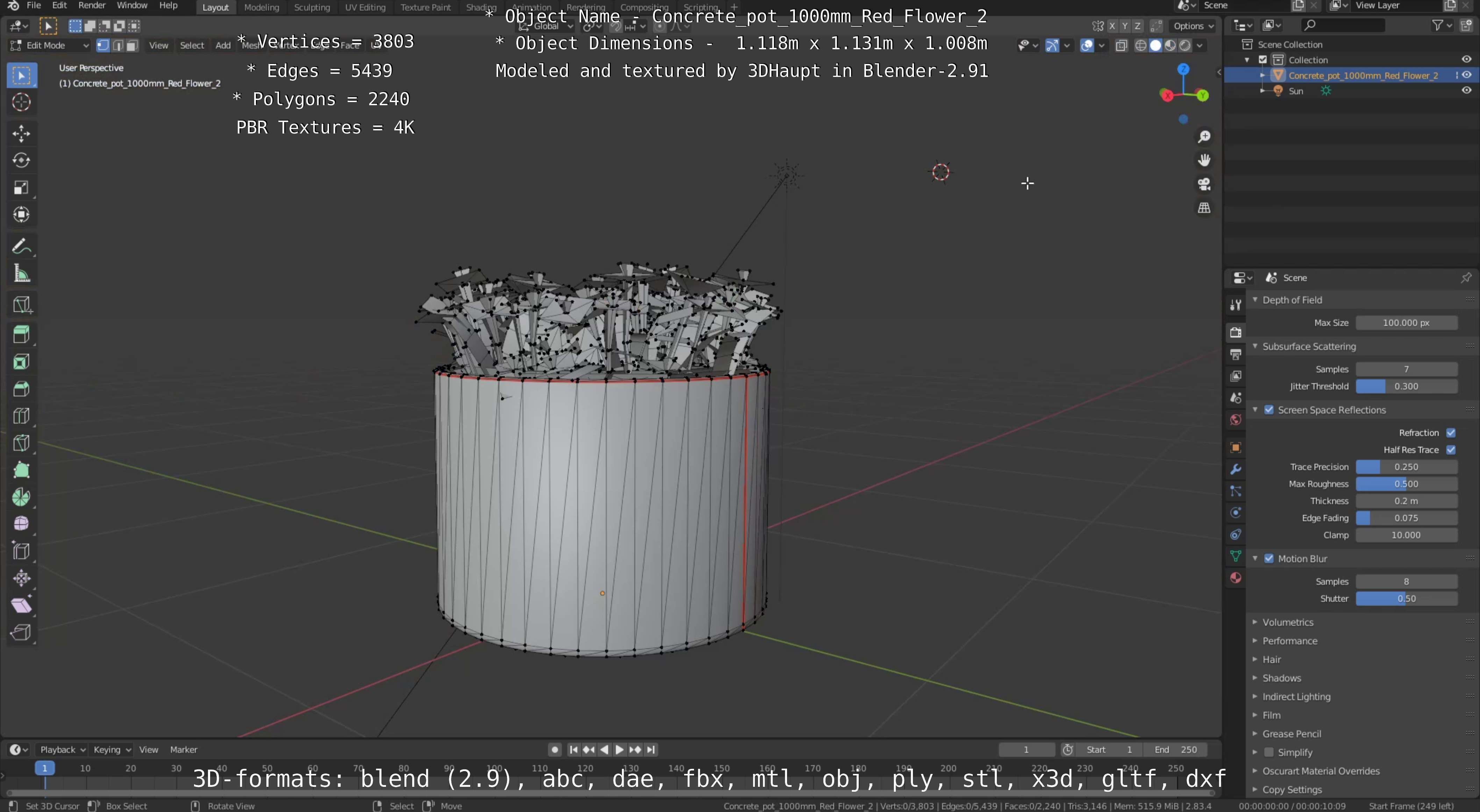Open the Select menu in viewport header
The width and height of the screenshot is (1480, 812).
pyautogui.click(x=192, y=45)
